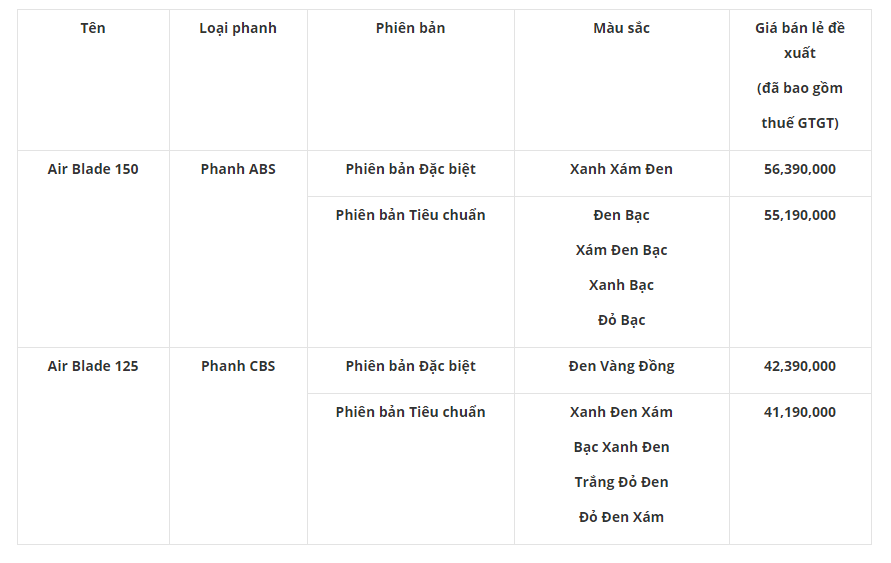Click the Xám Đen Bạc color entry
This screenshot has width=891, height=563.
621,250
